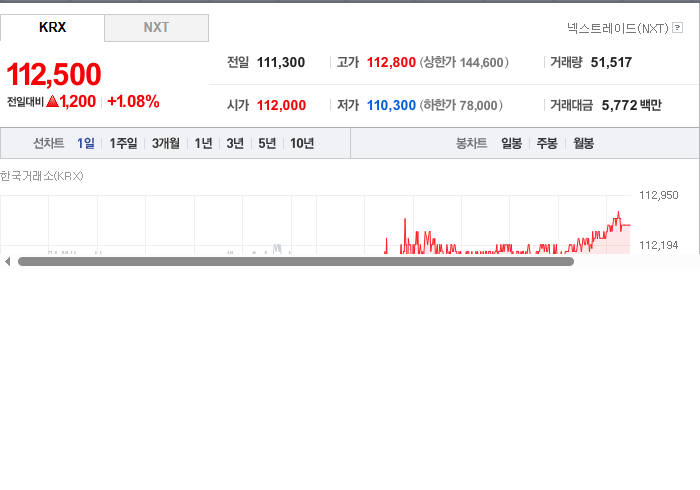The image size is (700, 490).
Task: Select the 10년 line chart period
Action: 302,143
